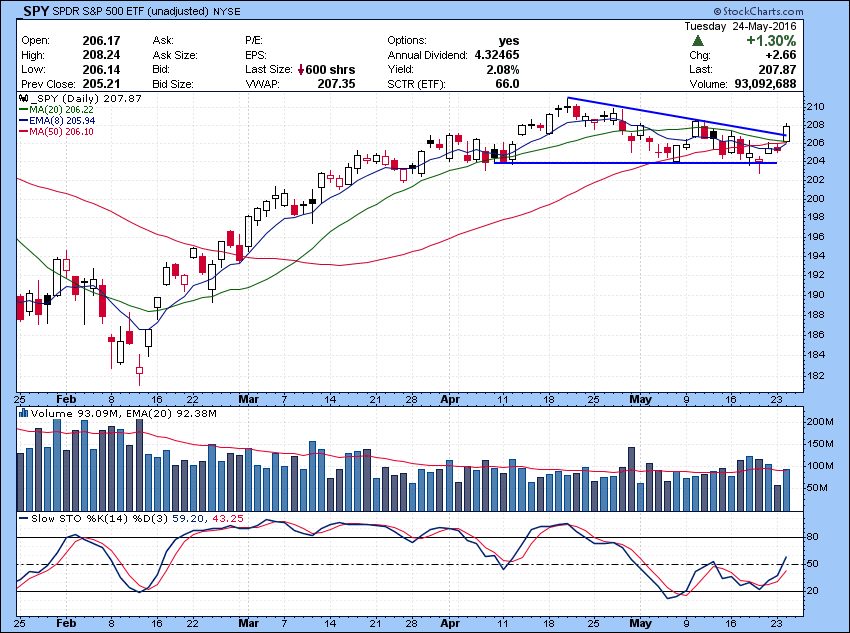
Task: Click the latest white candlestick for May 24
Action: click(787, 133)
